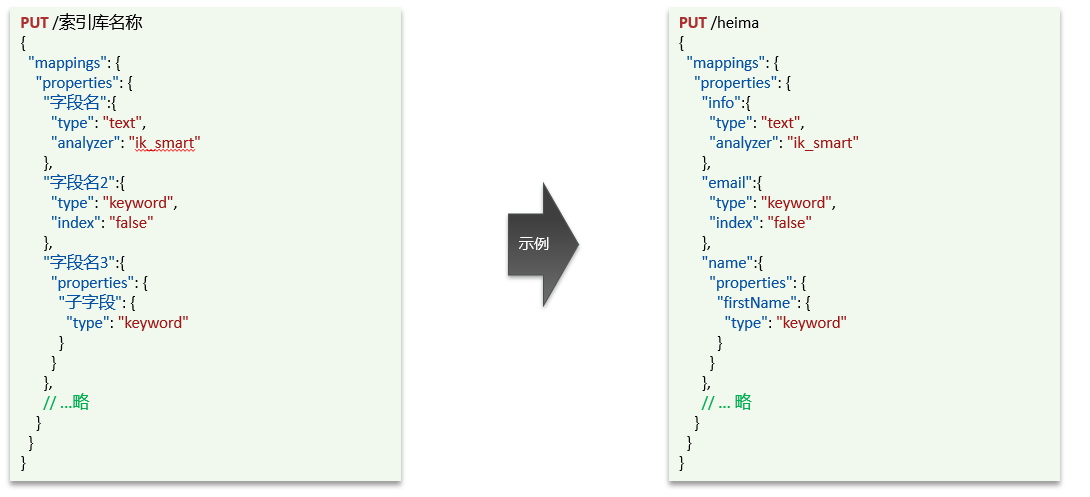Viewport: 1090px width, 497px height.
Task: Click the "ik_smart" value in the right block
Action: (823, 143)
